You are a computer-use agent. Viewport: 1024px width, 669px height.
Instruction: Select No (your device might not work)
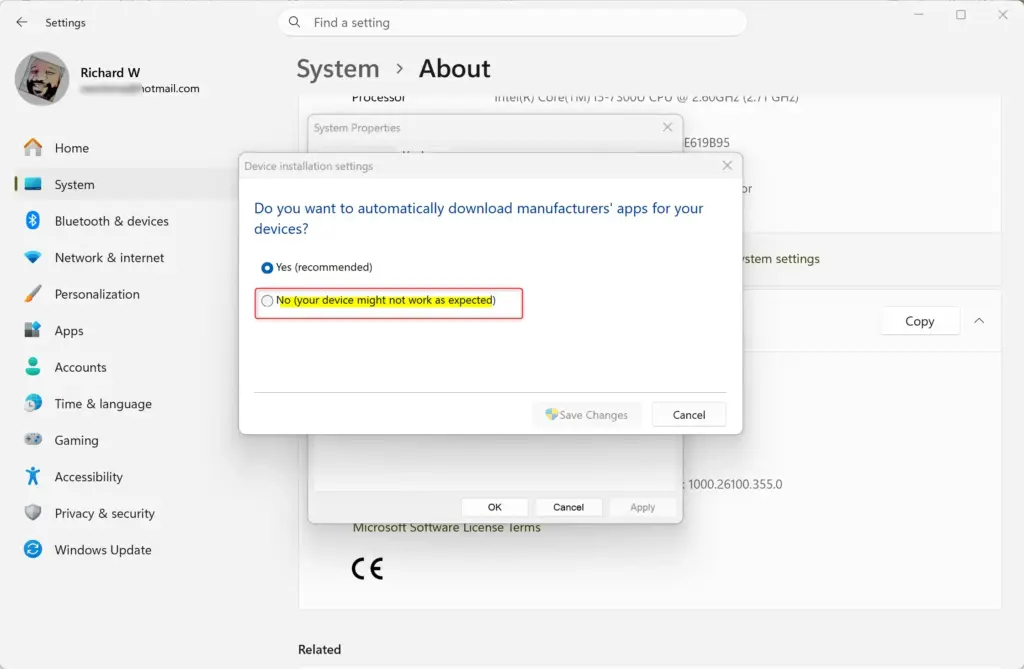point(267,301)
